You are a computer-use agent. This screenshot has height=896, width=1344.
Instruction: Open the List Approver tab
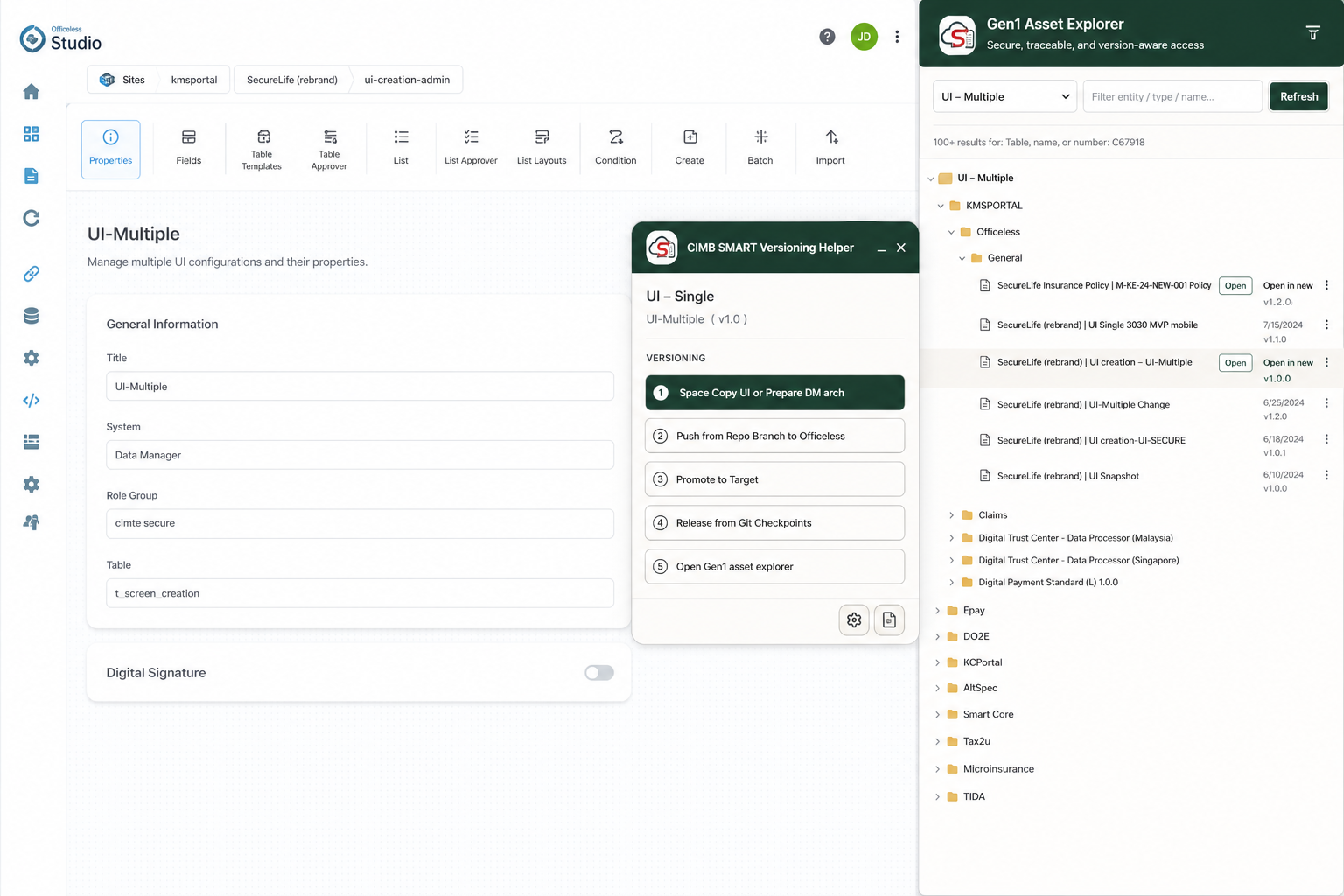[471, 149]
